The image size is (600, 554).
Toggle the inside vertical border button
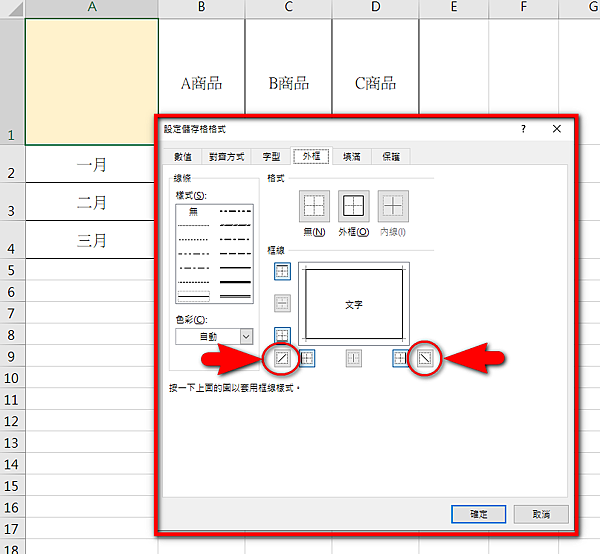pyautogui.click(x=354, y=358)
